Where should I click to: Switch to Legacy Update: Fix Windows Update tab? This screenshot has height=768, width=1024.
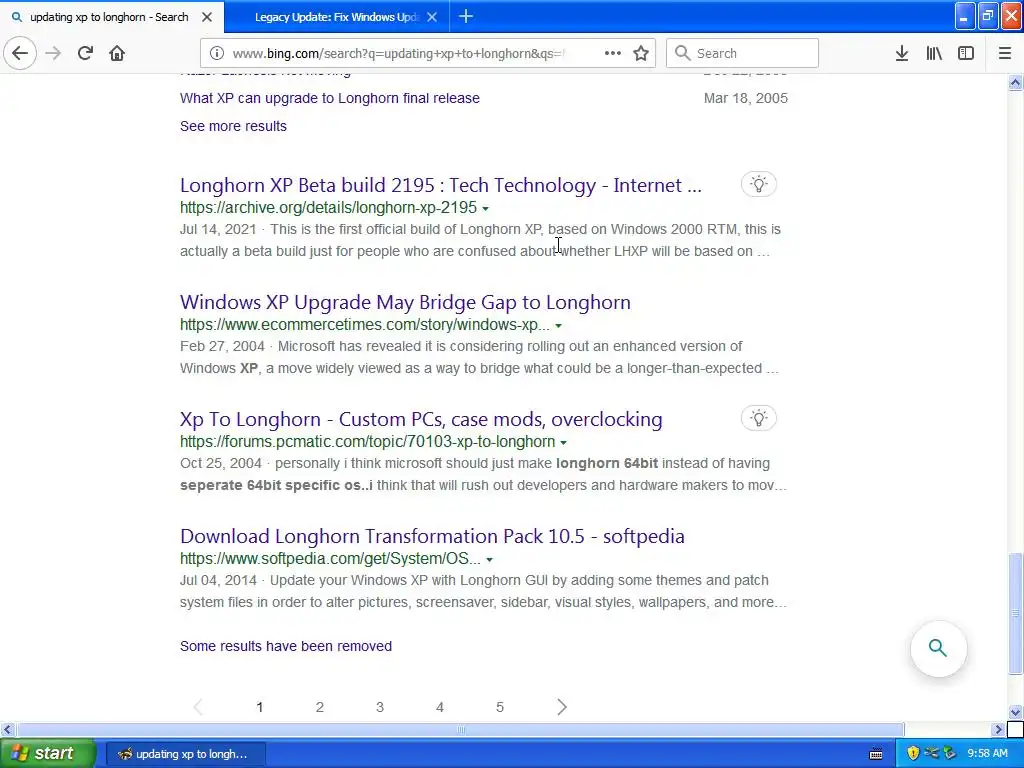337,17
